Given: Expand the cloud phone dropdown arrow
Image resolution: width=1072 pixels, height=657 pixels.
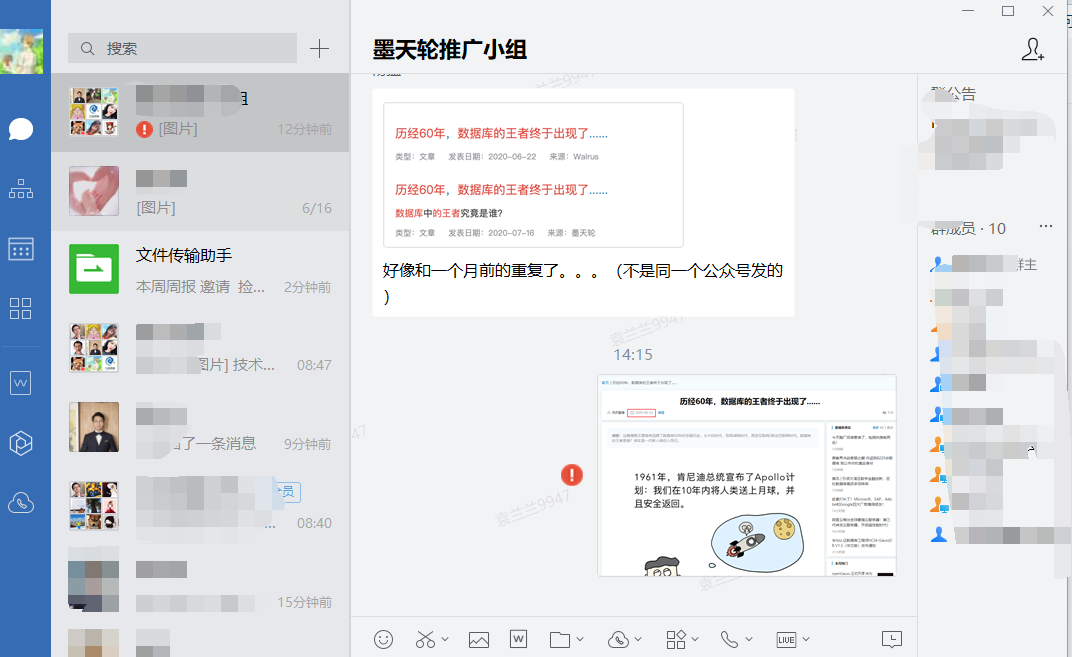Looking at the screenshot, I should 639,639.
